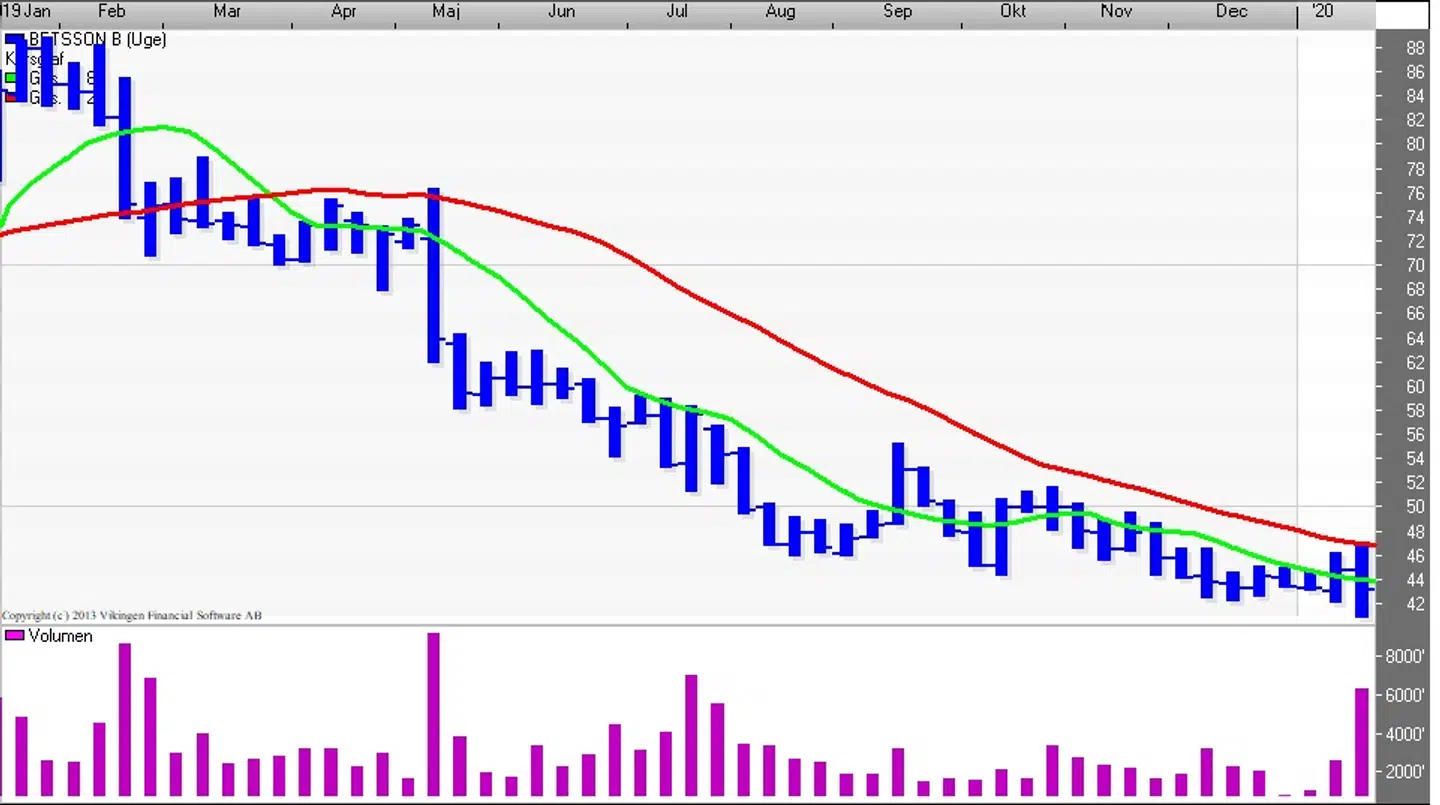1440x805 pixels.
Task: Toggle the red moving average visibility
Action: [x=8, y=98]
